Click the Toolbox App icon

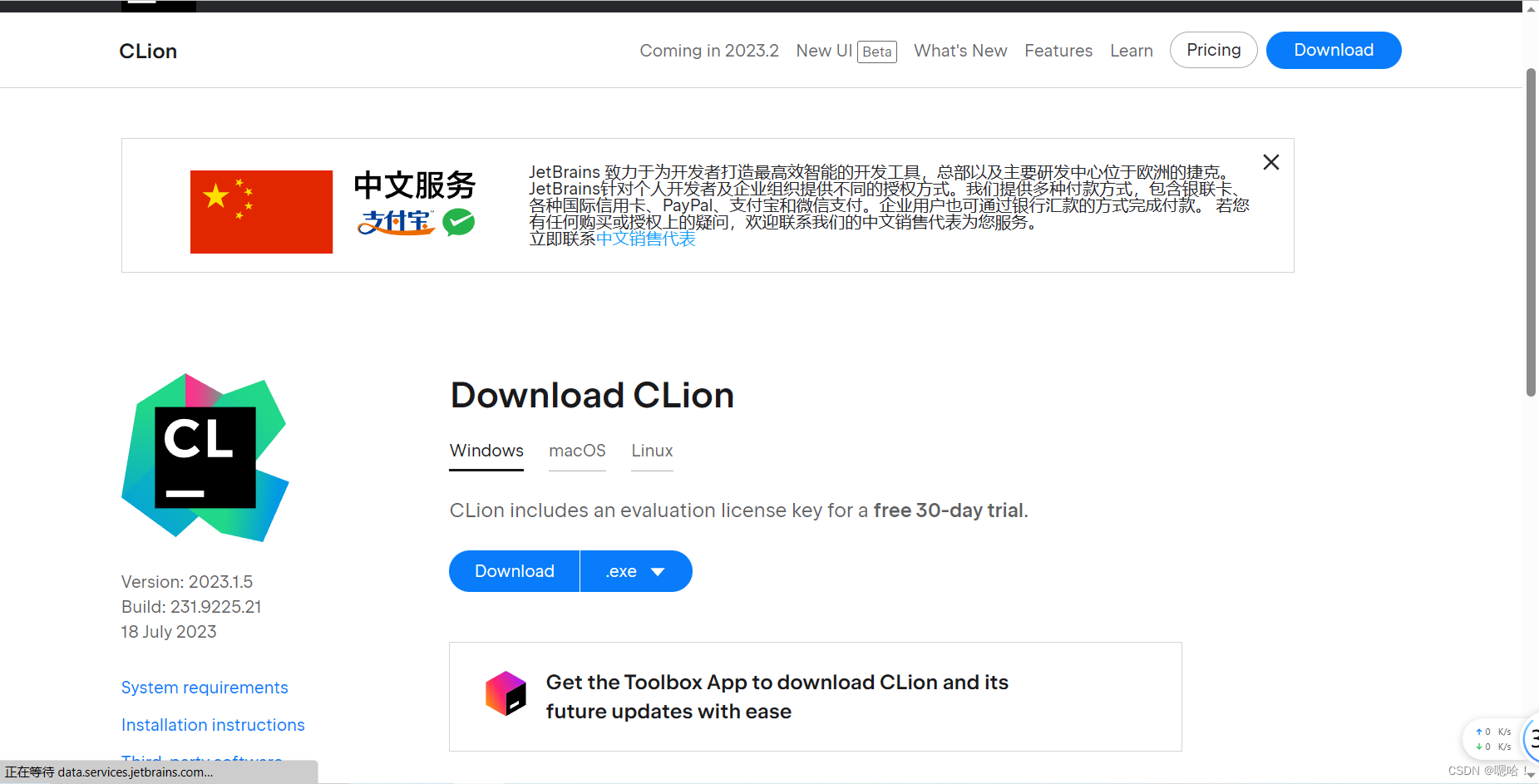coord(506,695)
